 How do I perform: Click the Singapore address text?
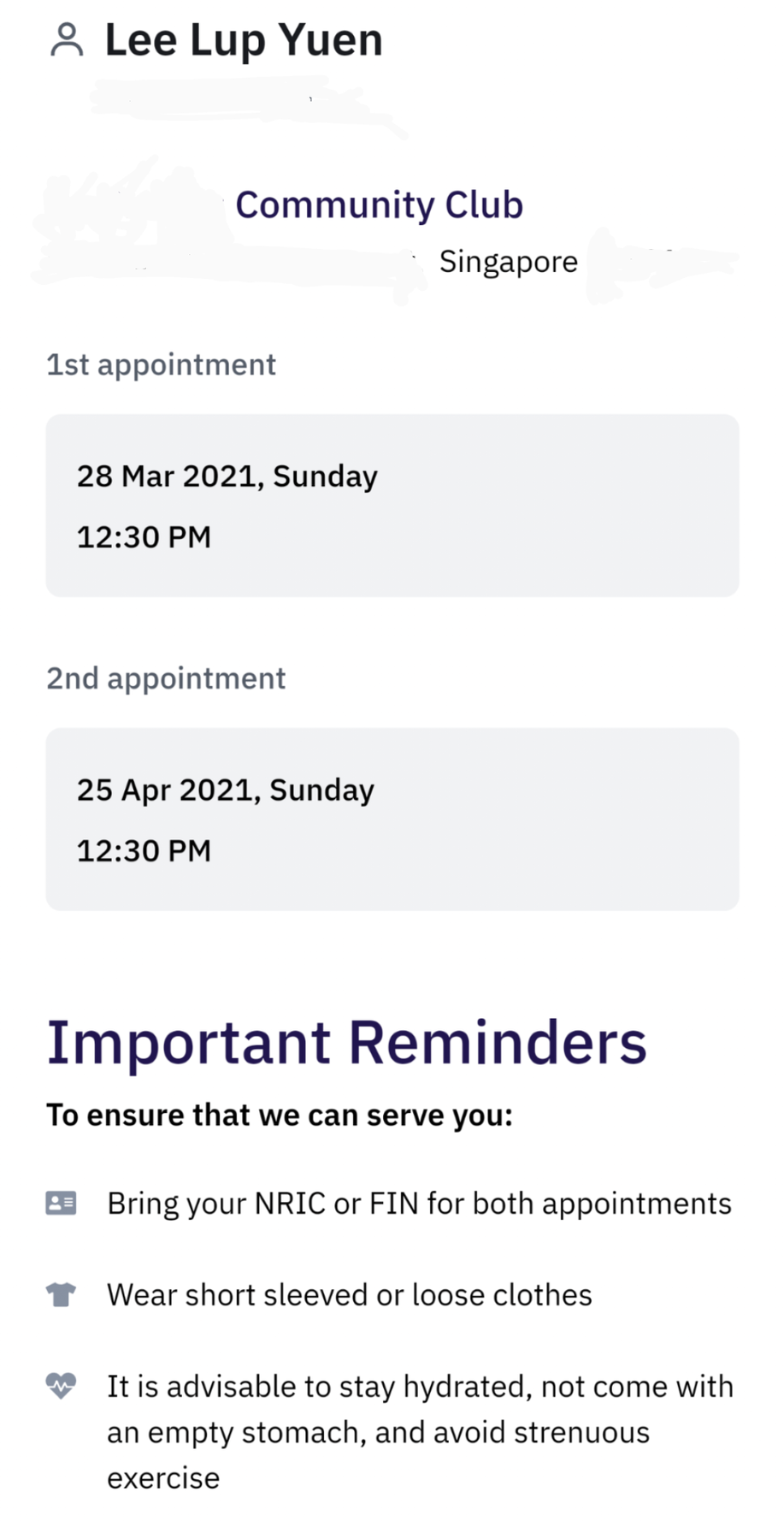click(508, 262)
